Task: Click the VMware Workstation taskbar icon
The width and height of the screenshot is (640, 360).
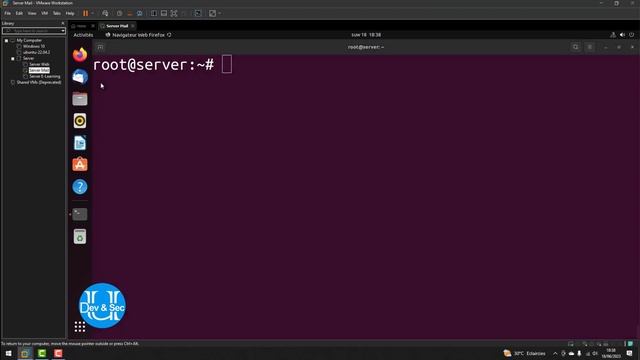Action: 25,353
